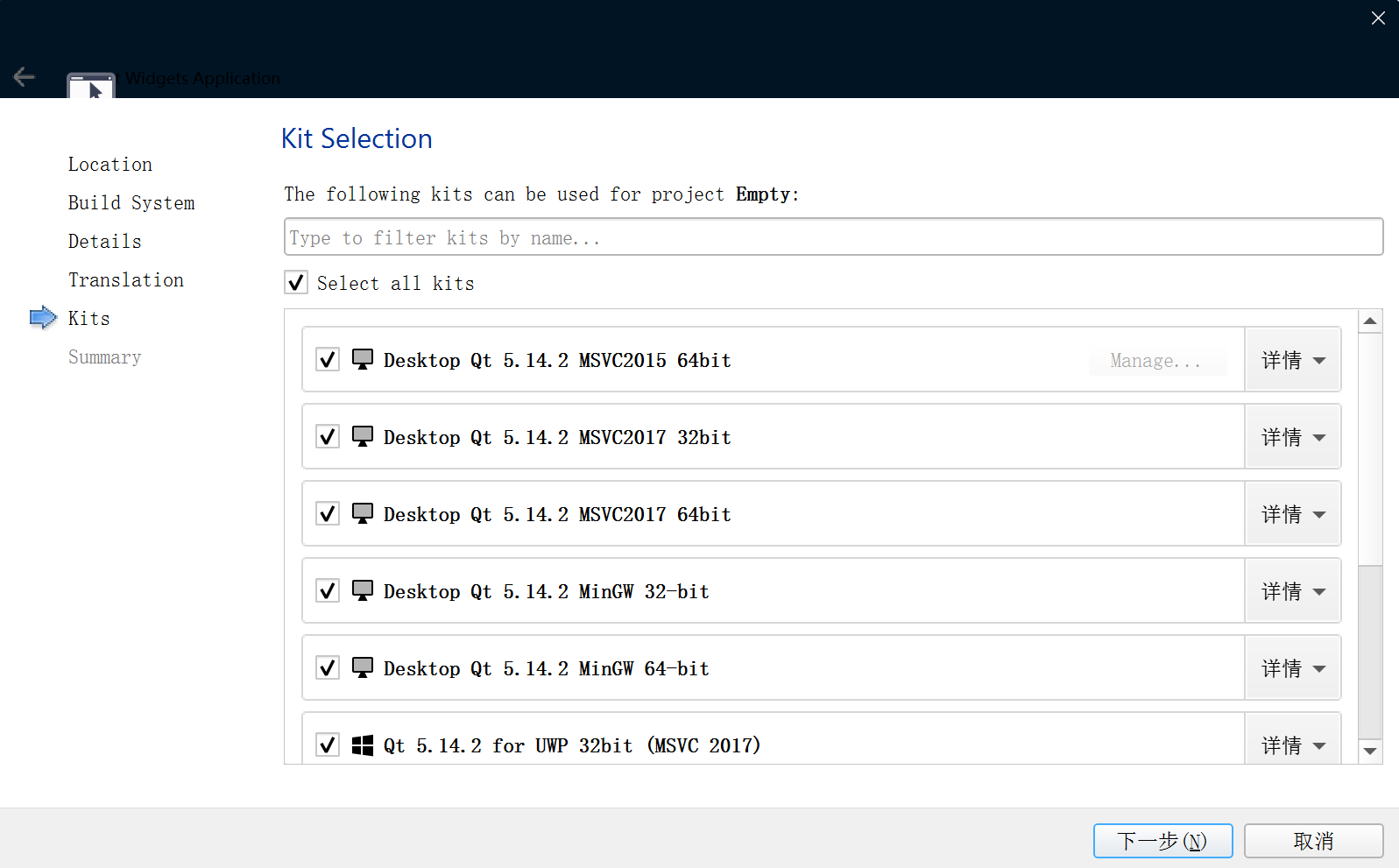Click the blue arrow beside Kits step
This screenshot has height=868, width=1399.
tap(43, 317)
